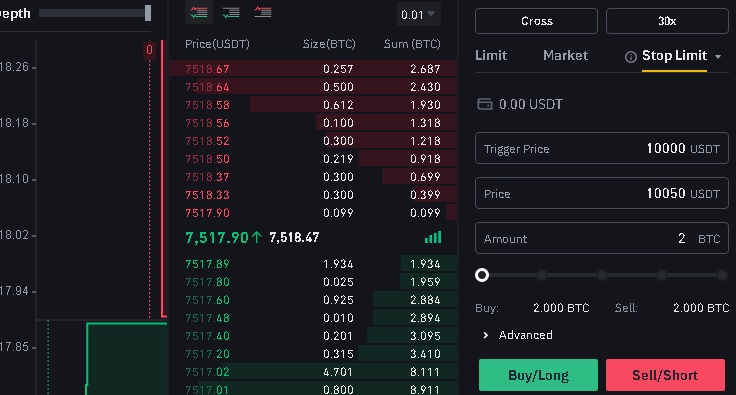The height and width of the screenshot is (395, 736).
Task: Open the Stop Limit order type dropdown arrow
Action: [718, 57]
